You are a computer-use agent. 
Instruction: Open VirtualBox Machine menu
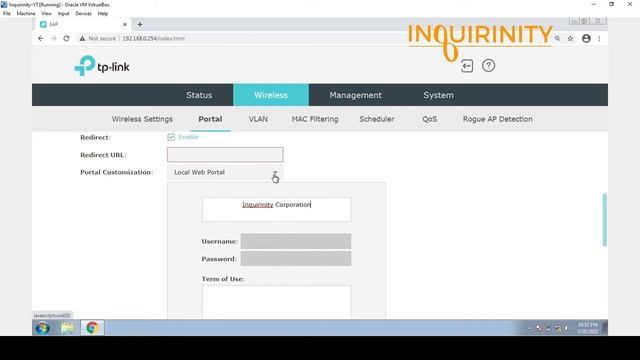(26, 13)
